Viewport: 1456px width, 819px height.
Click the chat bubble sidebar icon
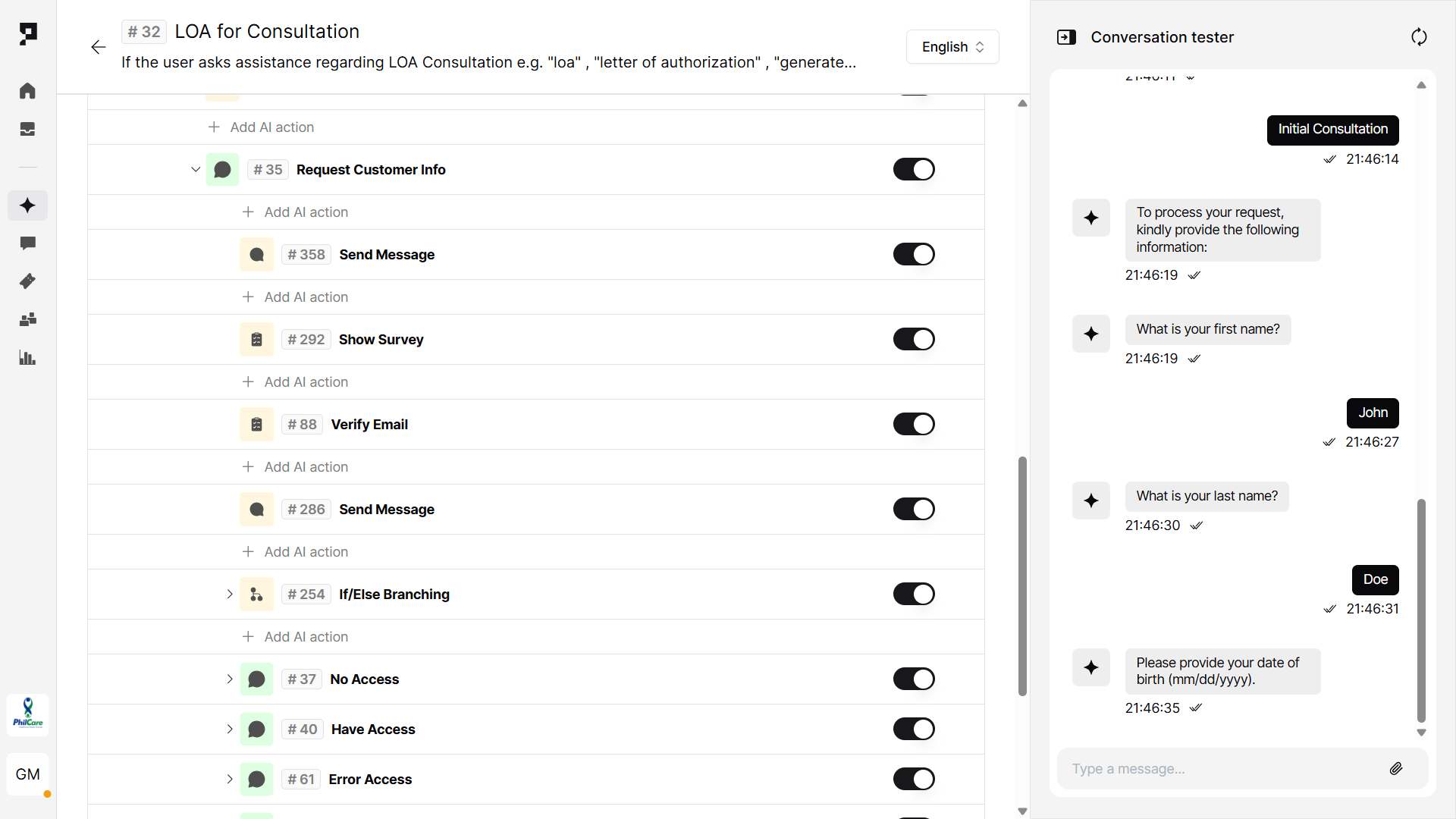27,243
